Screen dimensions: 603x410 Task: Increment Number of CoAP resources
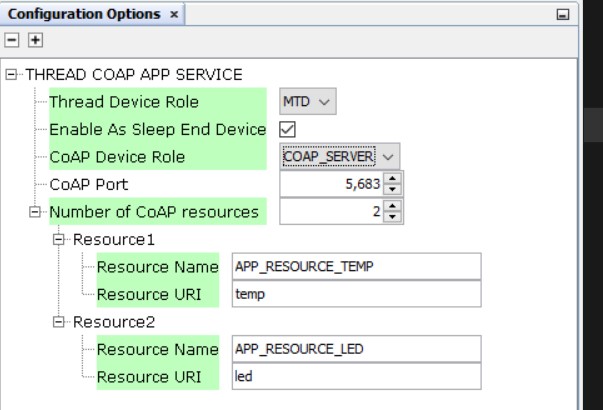392,206
